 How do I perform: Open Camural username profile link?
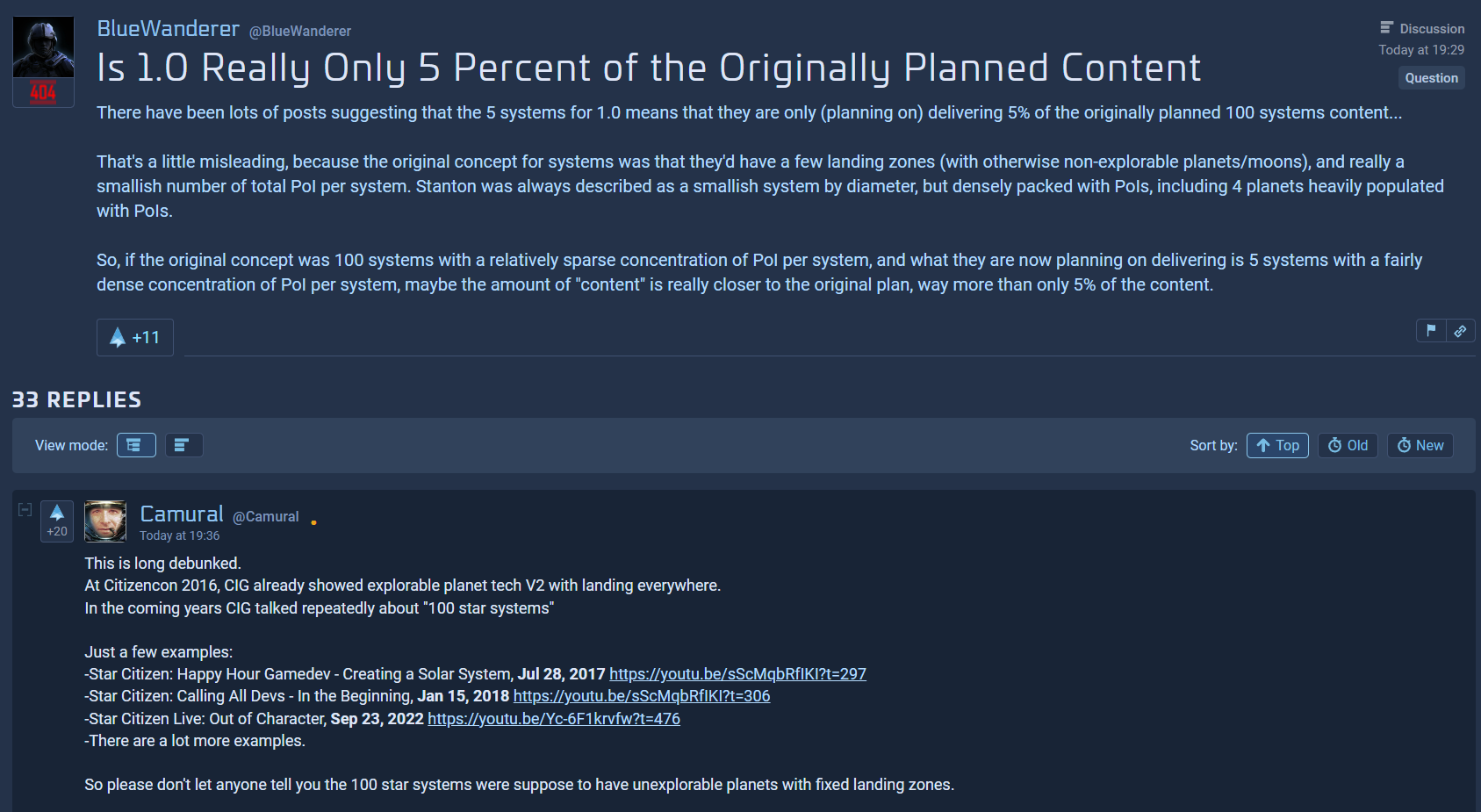182,514
